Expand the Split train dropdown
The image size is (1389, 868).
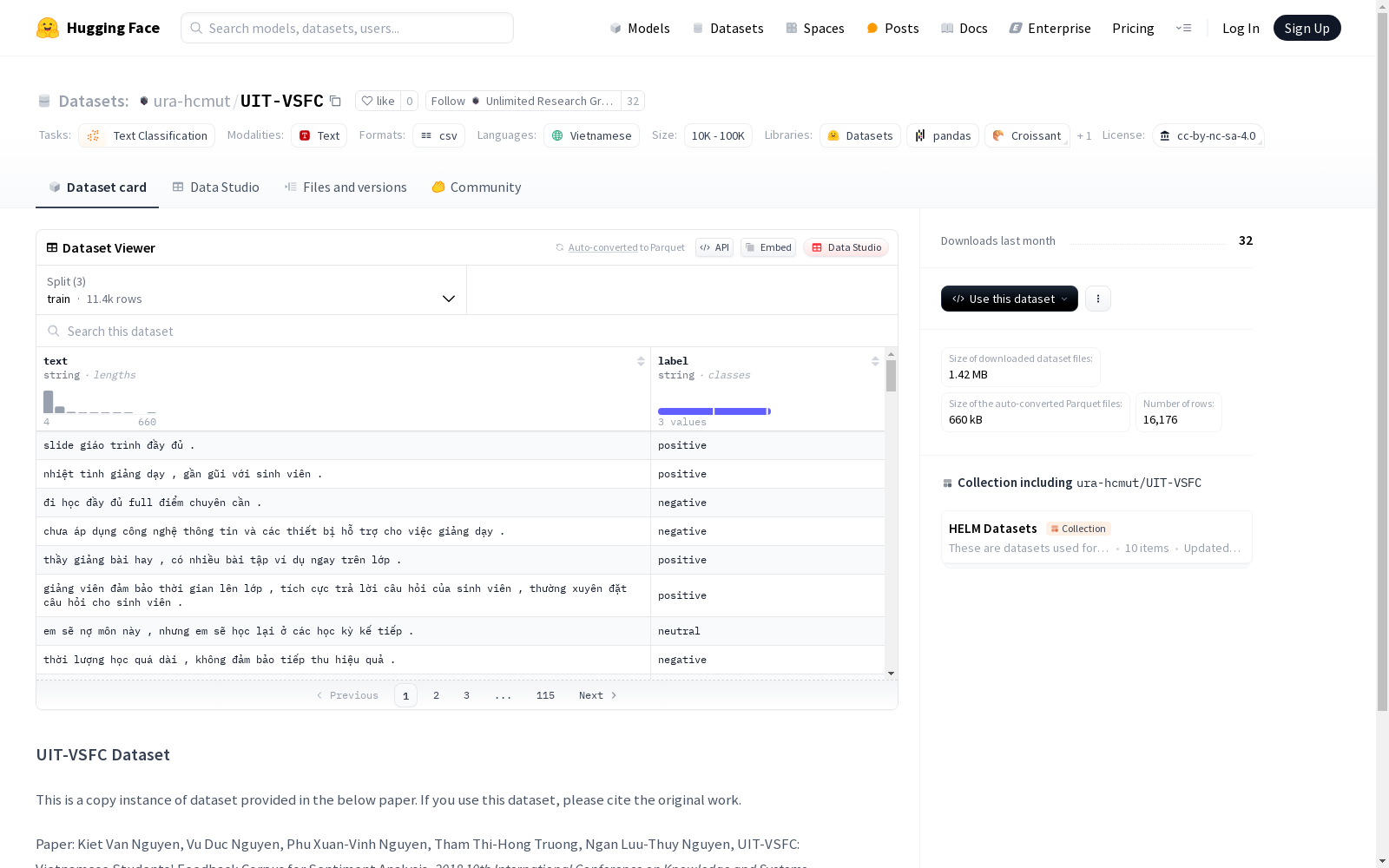tap(252, 290)
